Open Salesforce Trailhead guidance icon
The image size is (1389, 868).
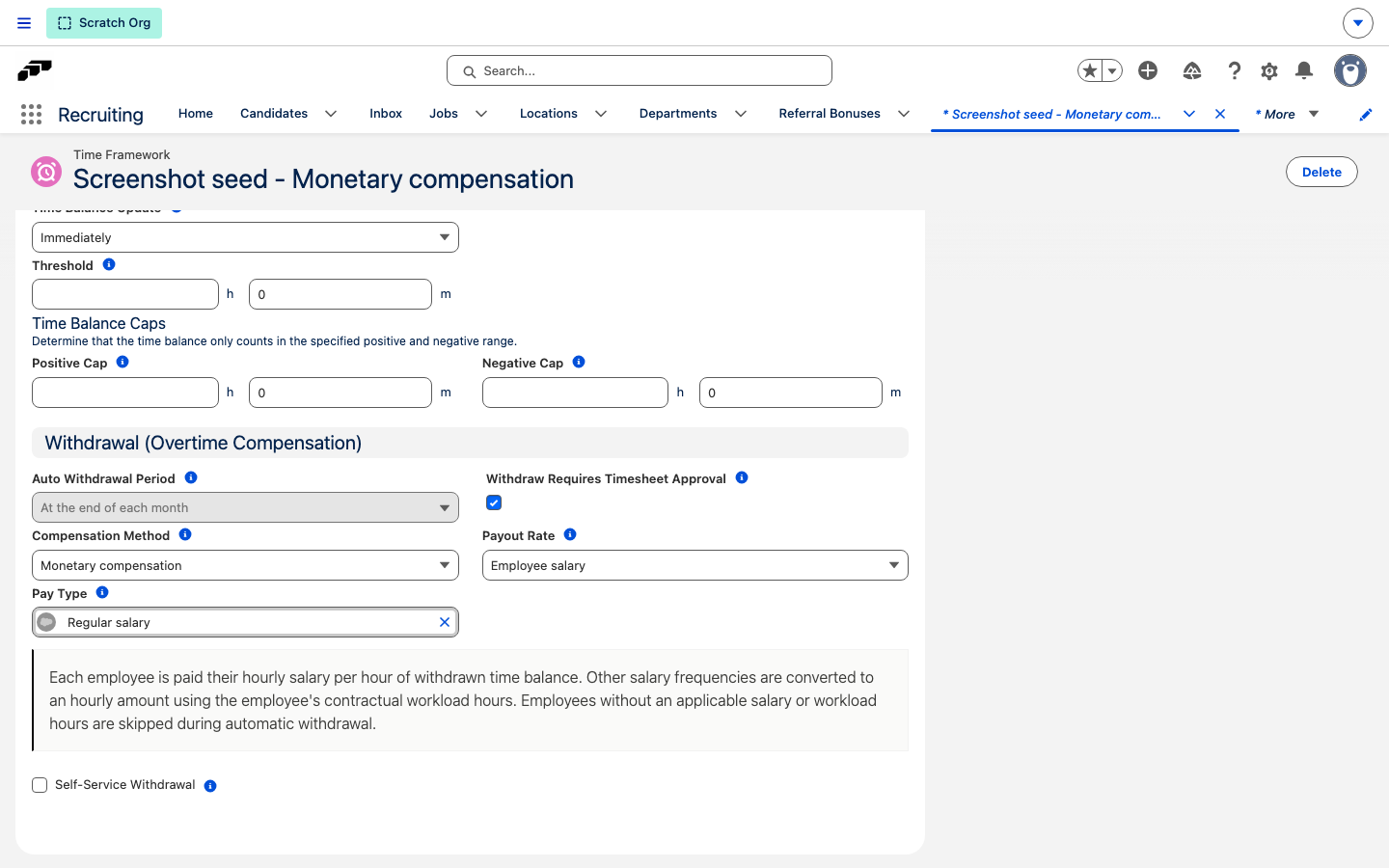[1192, 70]
